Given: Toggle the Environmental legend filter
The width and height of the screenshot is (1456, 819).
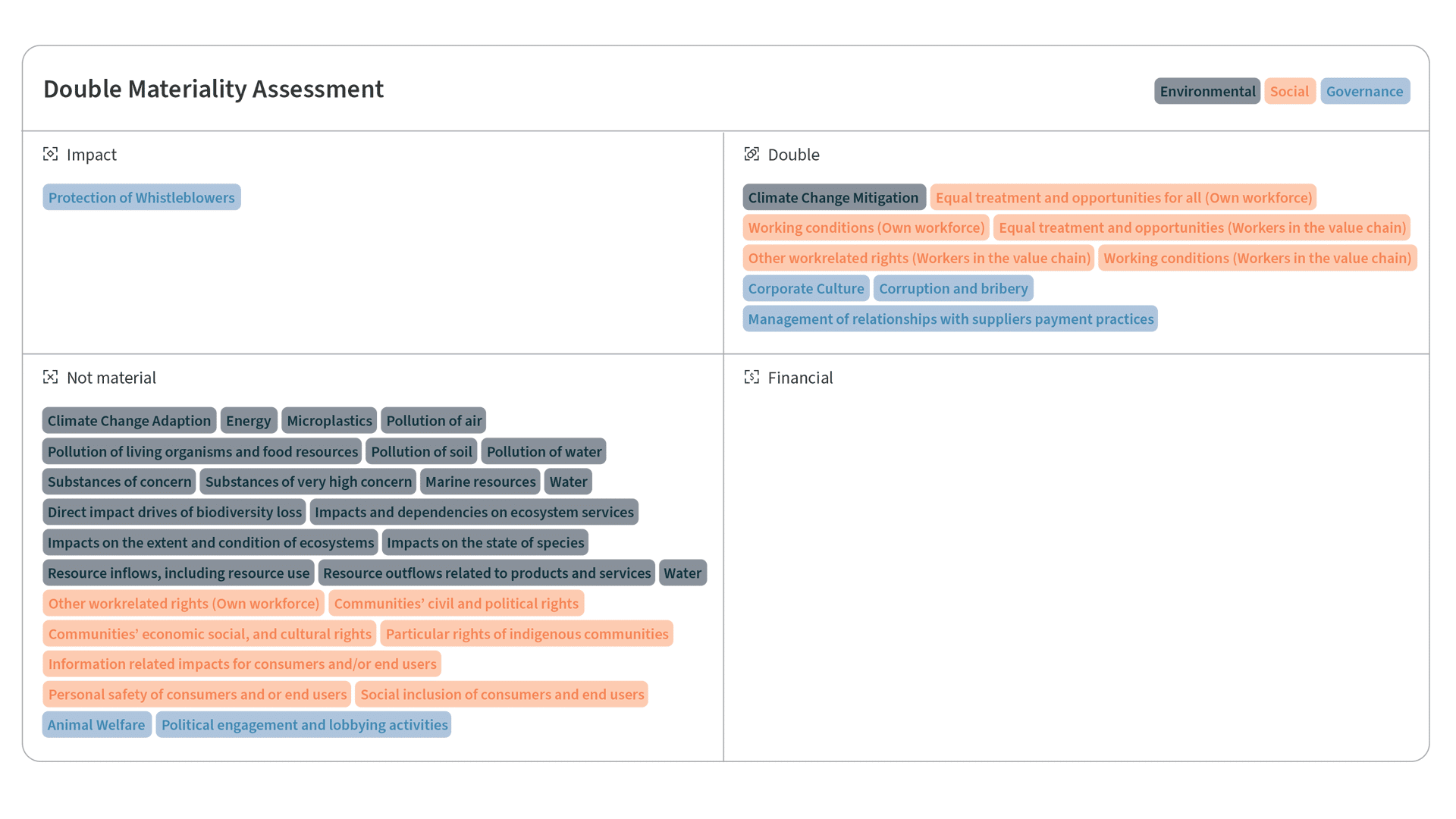Looking at the screenshot, I should pos(1207,91).
